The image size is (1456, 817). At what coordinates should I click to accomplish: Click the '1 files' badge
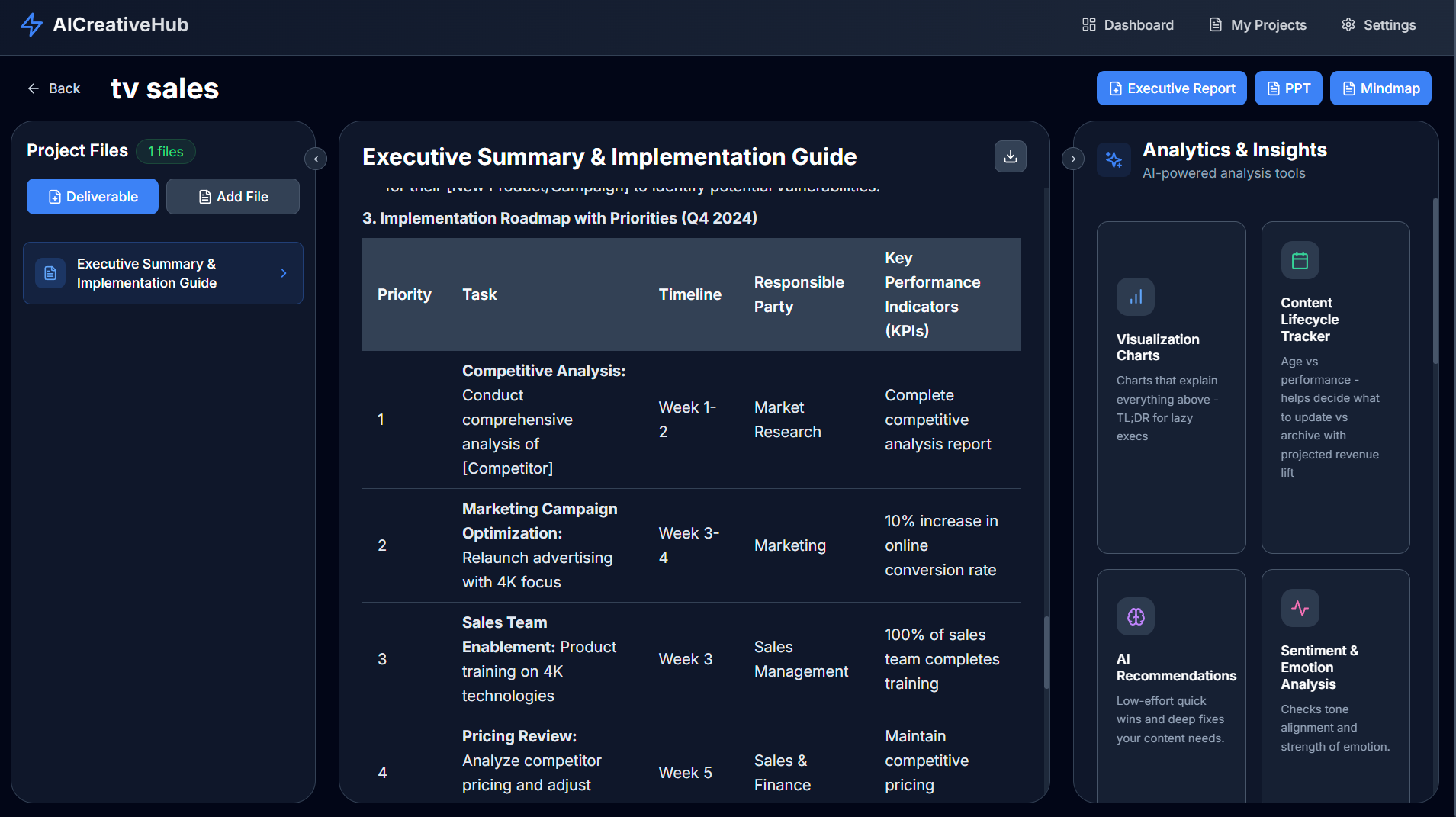pyautogui.click(x=166, y=152)
